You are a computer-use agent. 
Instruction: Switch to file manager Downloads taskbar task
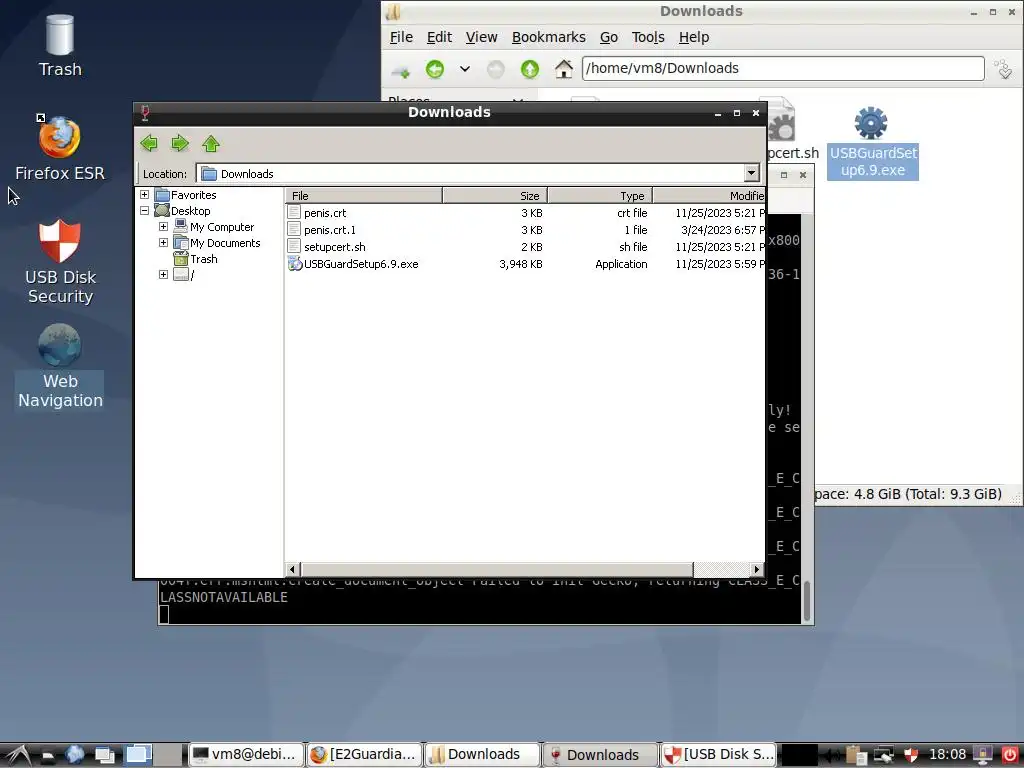pos(483,754)
